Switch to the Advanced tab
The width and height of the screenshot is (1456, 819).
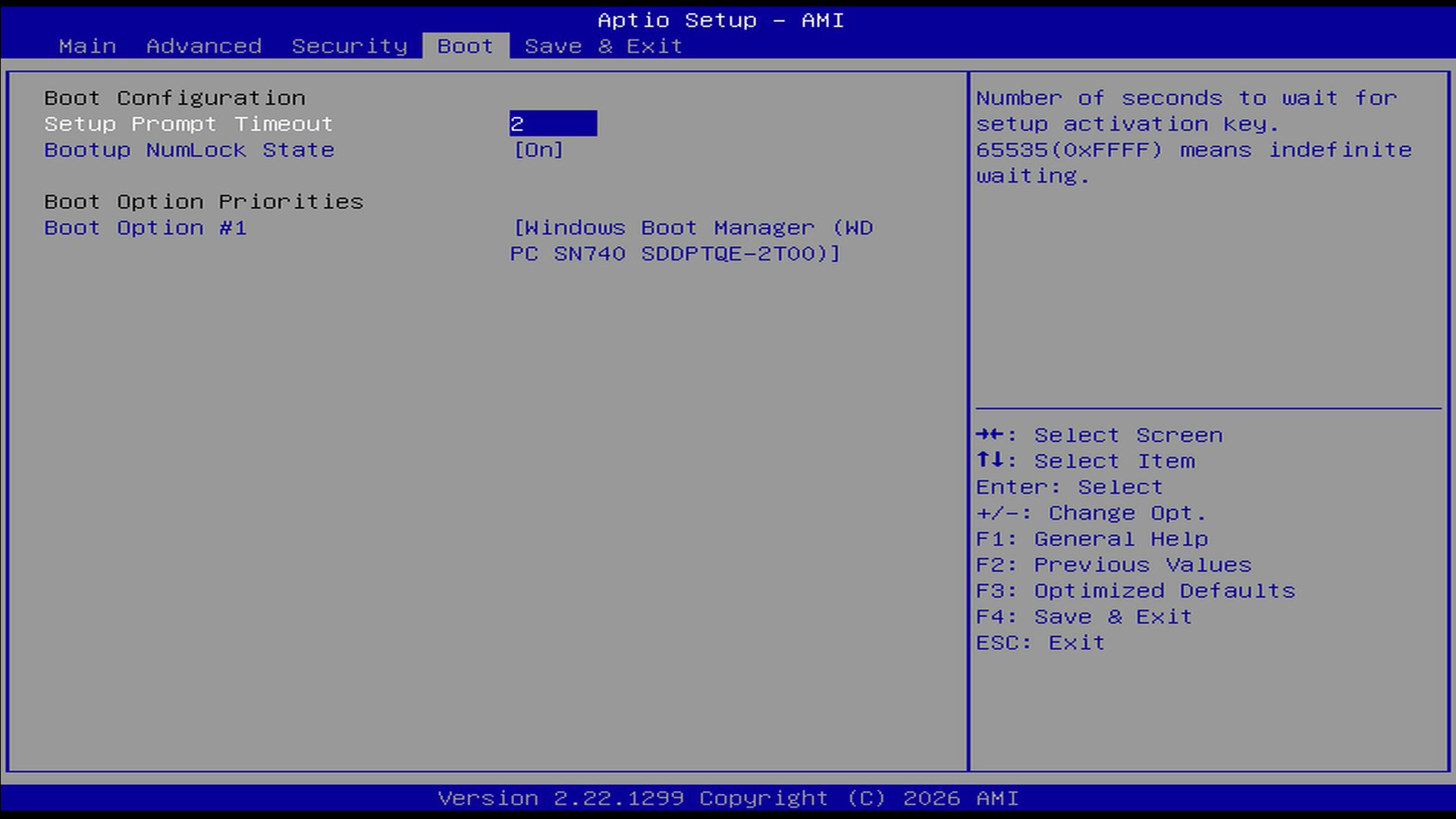(203, 46)
